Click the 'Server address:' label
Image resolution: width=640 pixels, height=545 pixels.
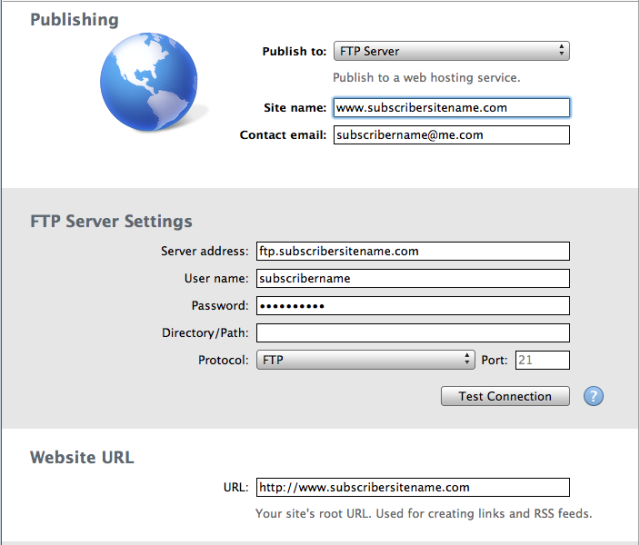click(x=204, y=251)
